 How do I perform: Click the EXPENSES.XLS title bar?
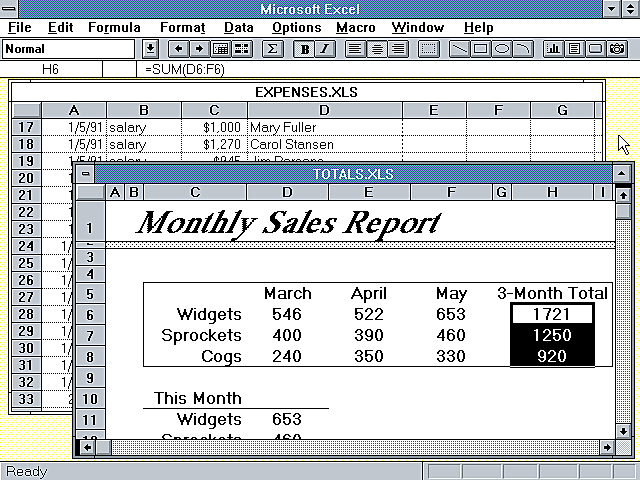click(x=306, y=92)
